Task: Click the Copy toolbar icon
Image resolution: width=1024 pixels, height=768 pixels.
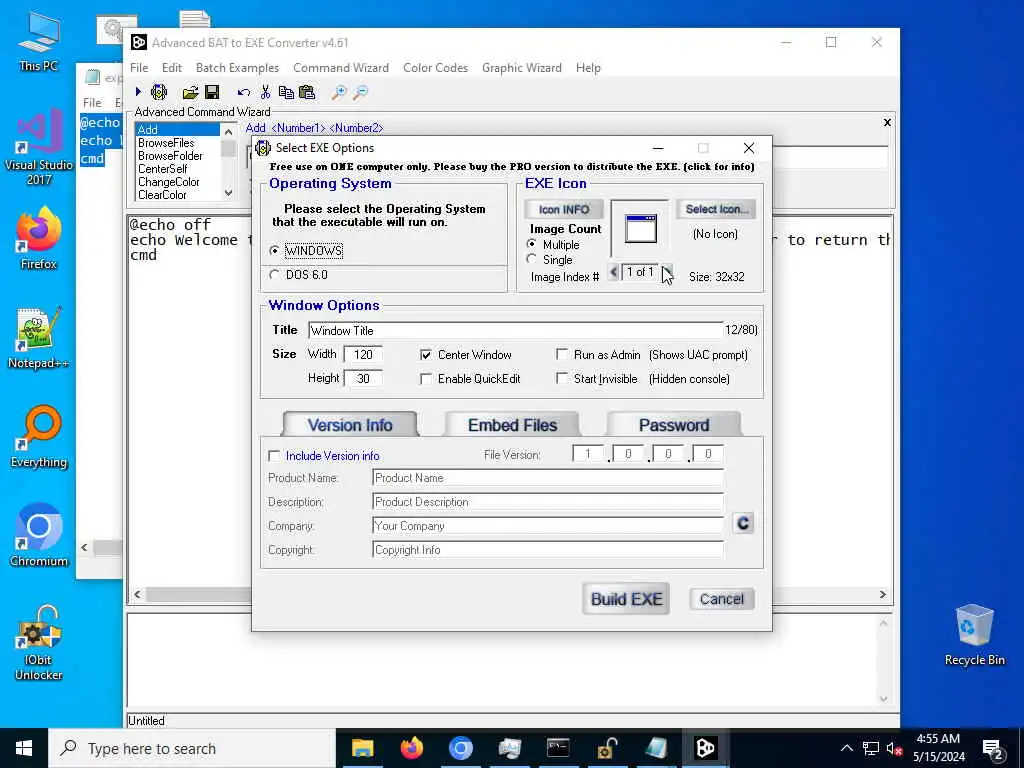Action: [x=286, y=92]
